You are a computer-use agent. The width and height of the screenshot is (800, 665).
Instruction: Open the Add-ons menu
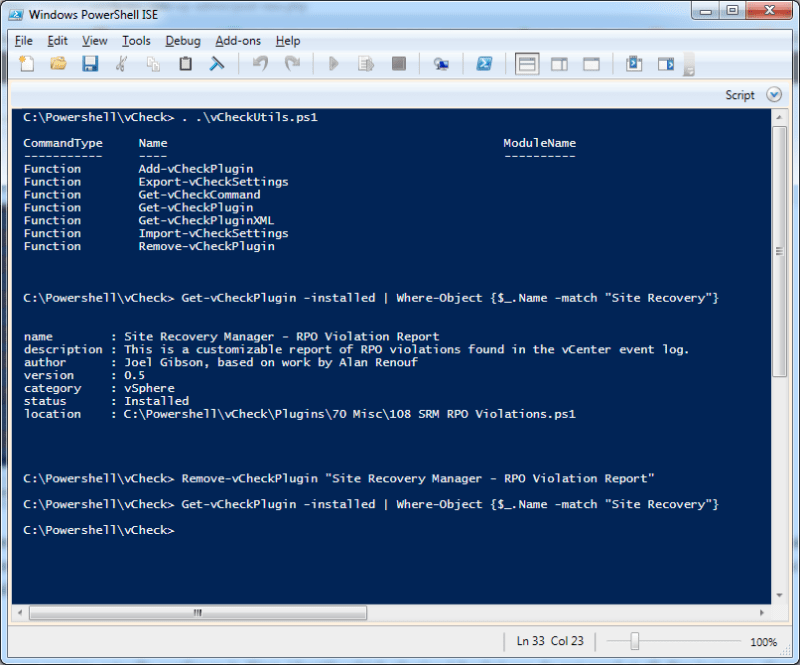[x=238, y=41]
